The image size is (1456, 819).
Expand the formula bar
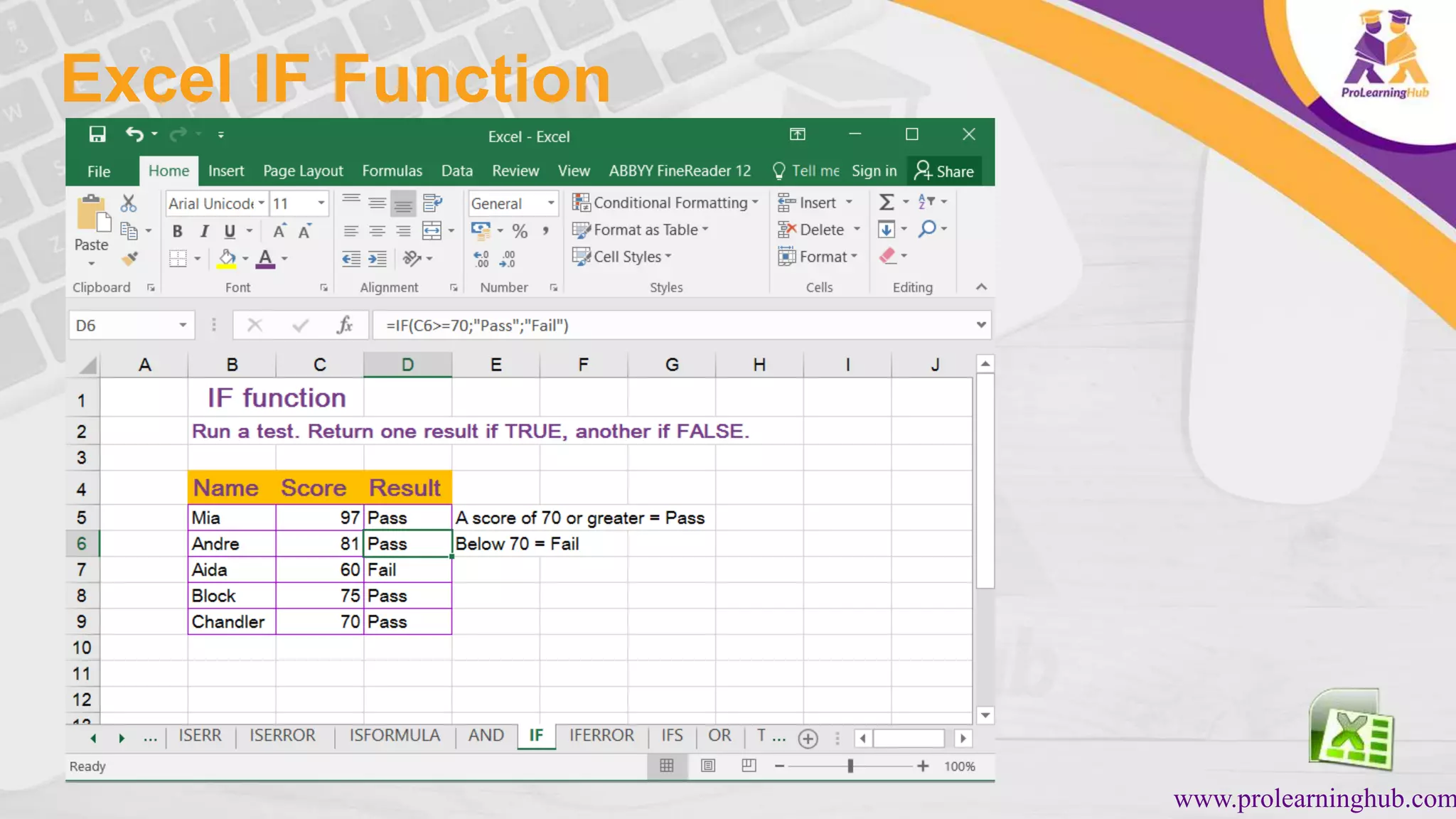tap(981, 325)
